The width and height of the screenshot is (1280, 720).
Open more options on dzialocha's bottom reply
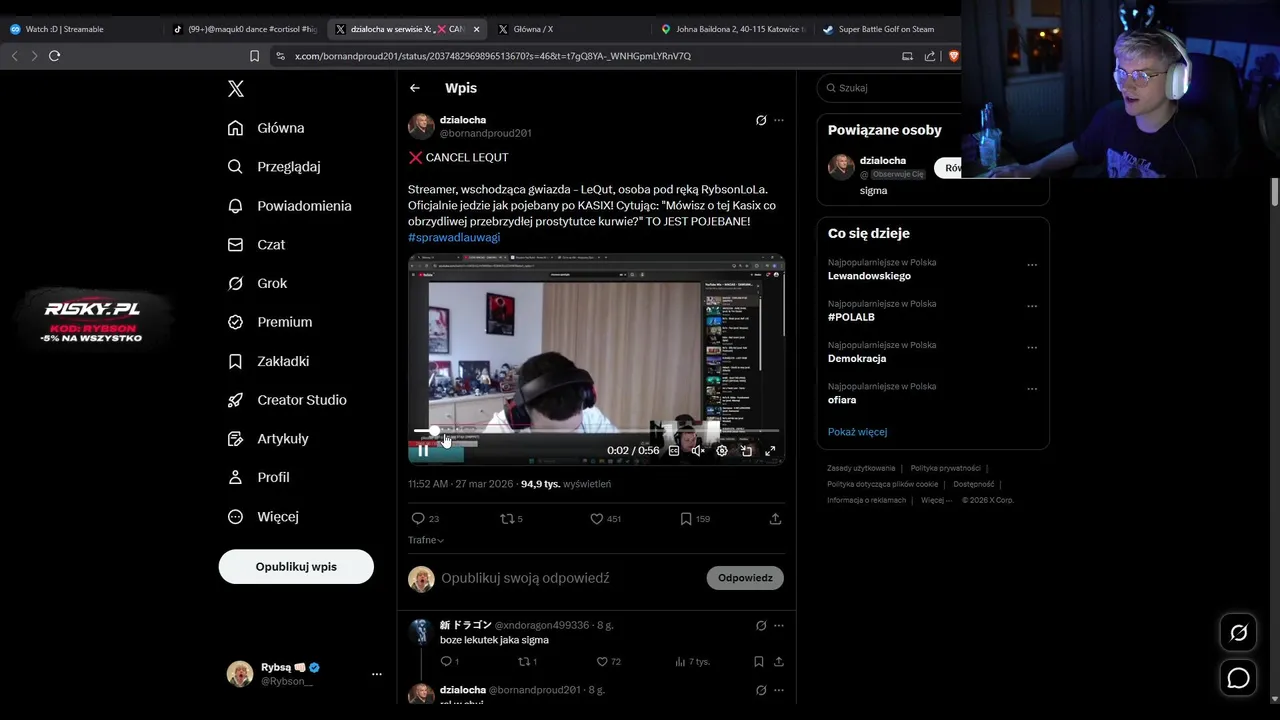point(779,690)
